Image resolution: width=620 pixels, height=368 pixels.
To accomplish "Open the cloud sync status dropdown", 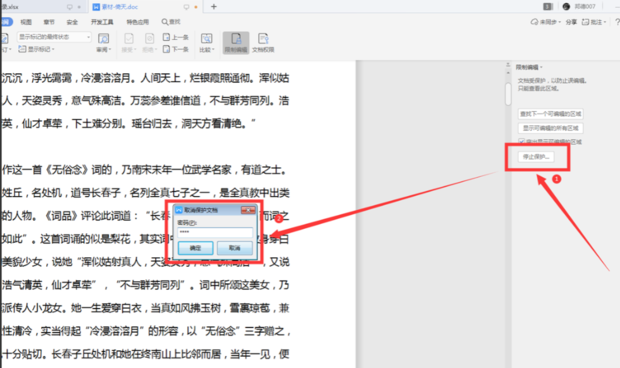I will pyautogui.click(x=545, y=22).
